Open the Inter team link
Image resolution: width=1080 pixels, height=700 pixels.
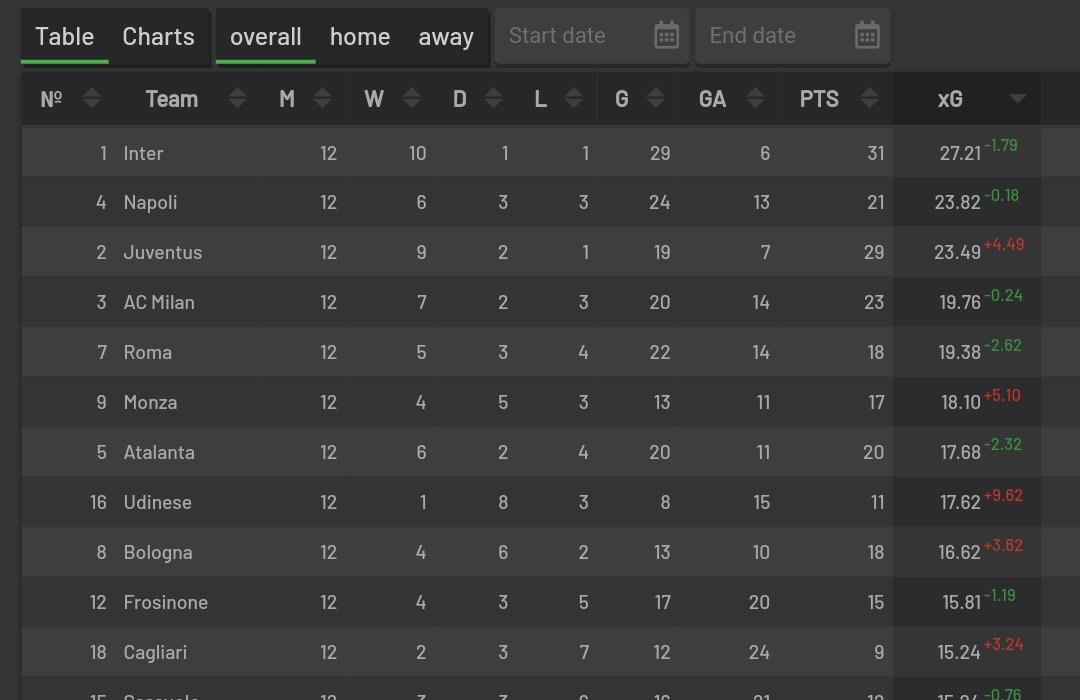[143, 153]
